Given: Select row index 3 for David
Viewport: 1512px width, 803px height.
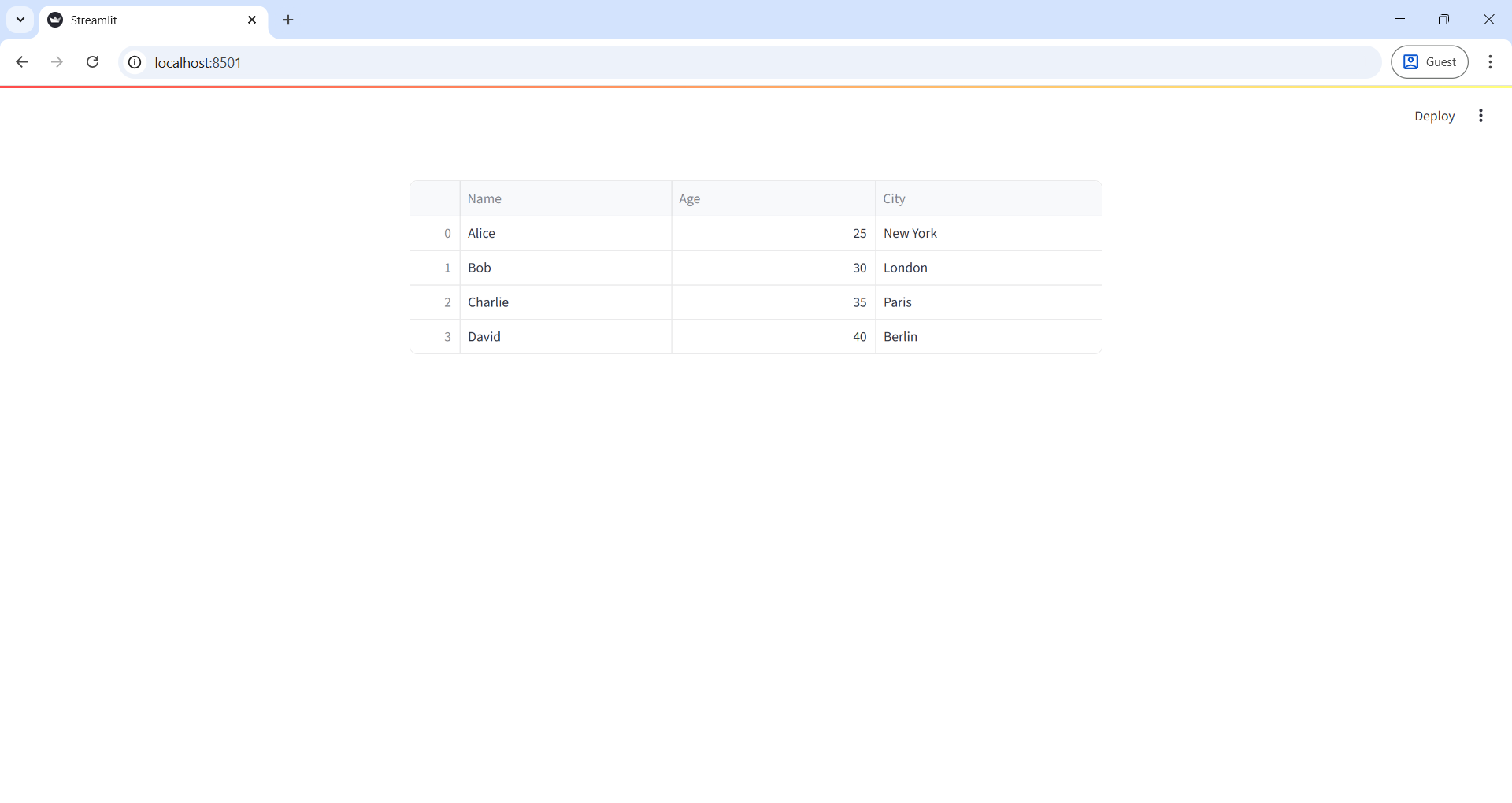Looking at the screenshot, I should coord(447,336).
